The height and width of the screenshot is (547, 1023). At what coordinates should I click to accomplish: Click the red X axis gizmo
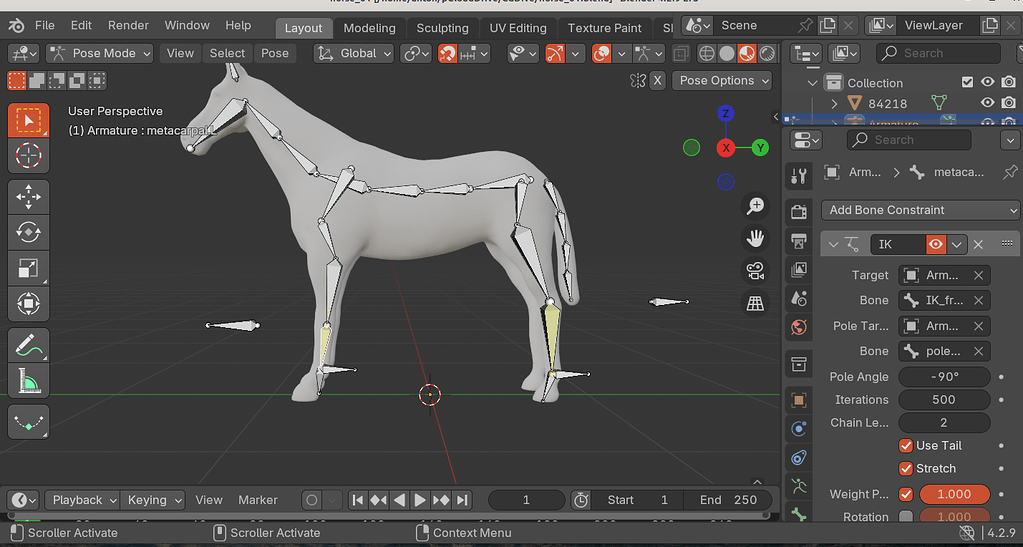click(x=726, y=148)
